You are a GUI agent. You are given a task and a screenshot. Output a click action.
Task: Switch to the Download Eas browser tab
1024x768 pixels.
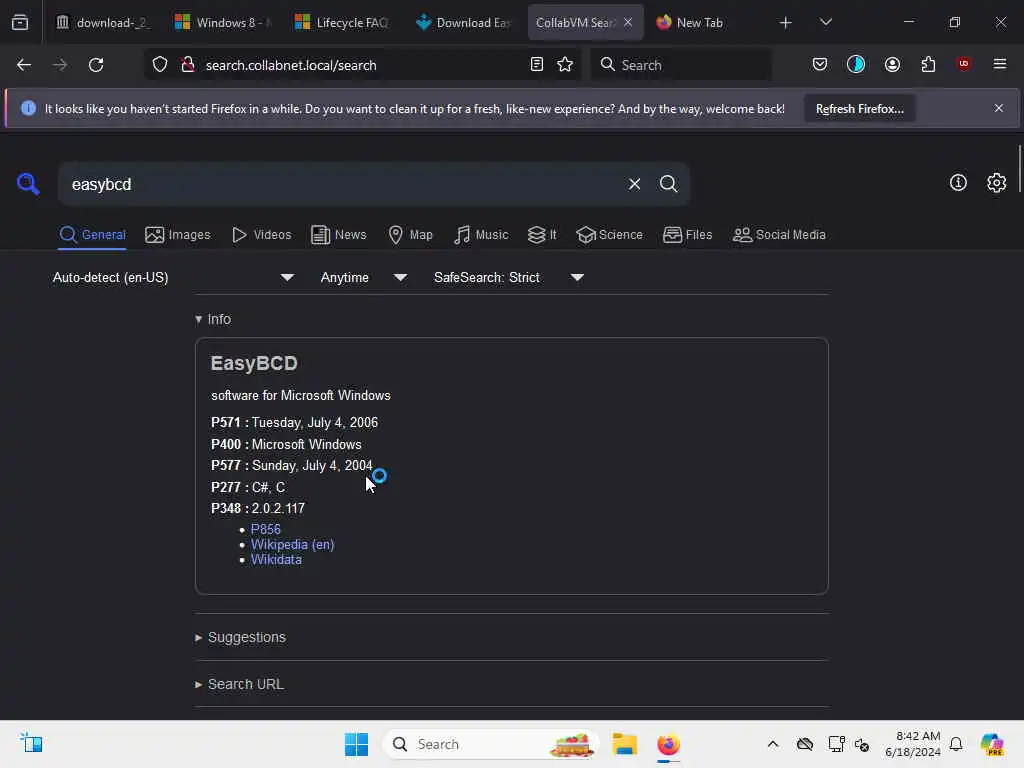(464, 23)
